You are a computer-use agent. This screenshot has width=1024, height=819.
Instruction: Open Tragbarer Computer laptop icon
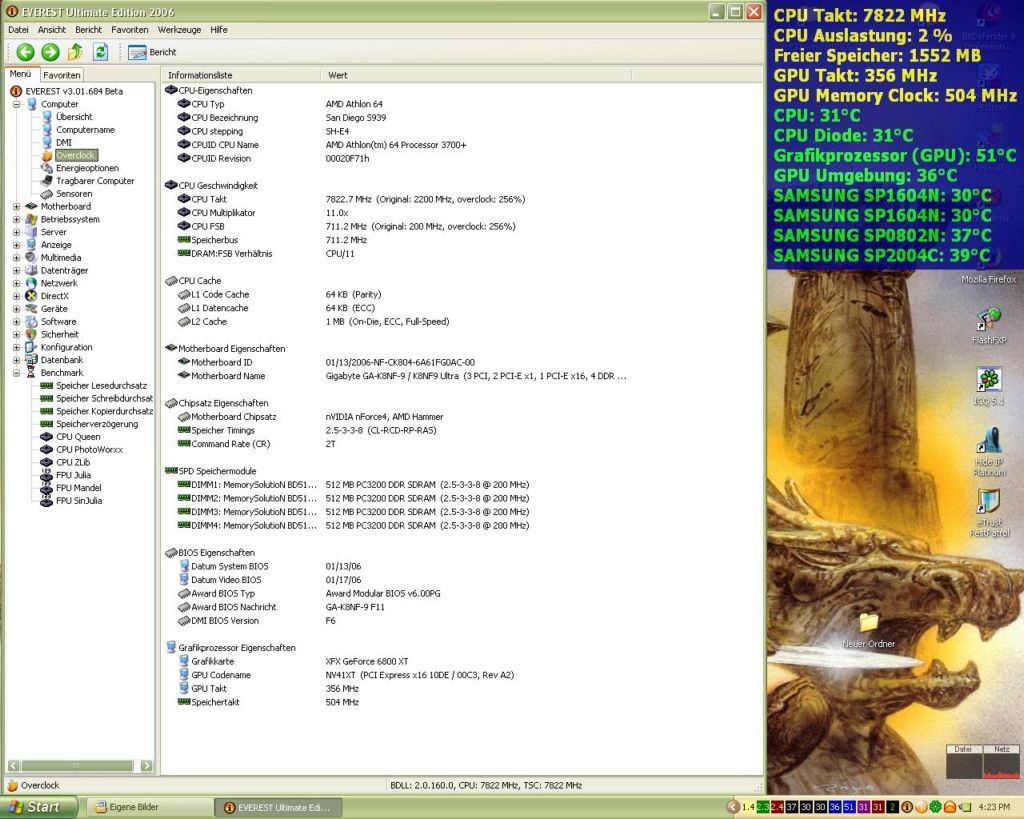(x=47, y=181)
